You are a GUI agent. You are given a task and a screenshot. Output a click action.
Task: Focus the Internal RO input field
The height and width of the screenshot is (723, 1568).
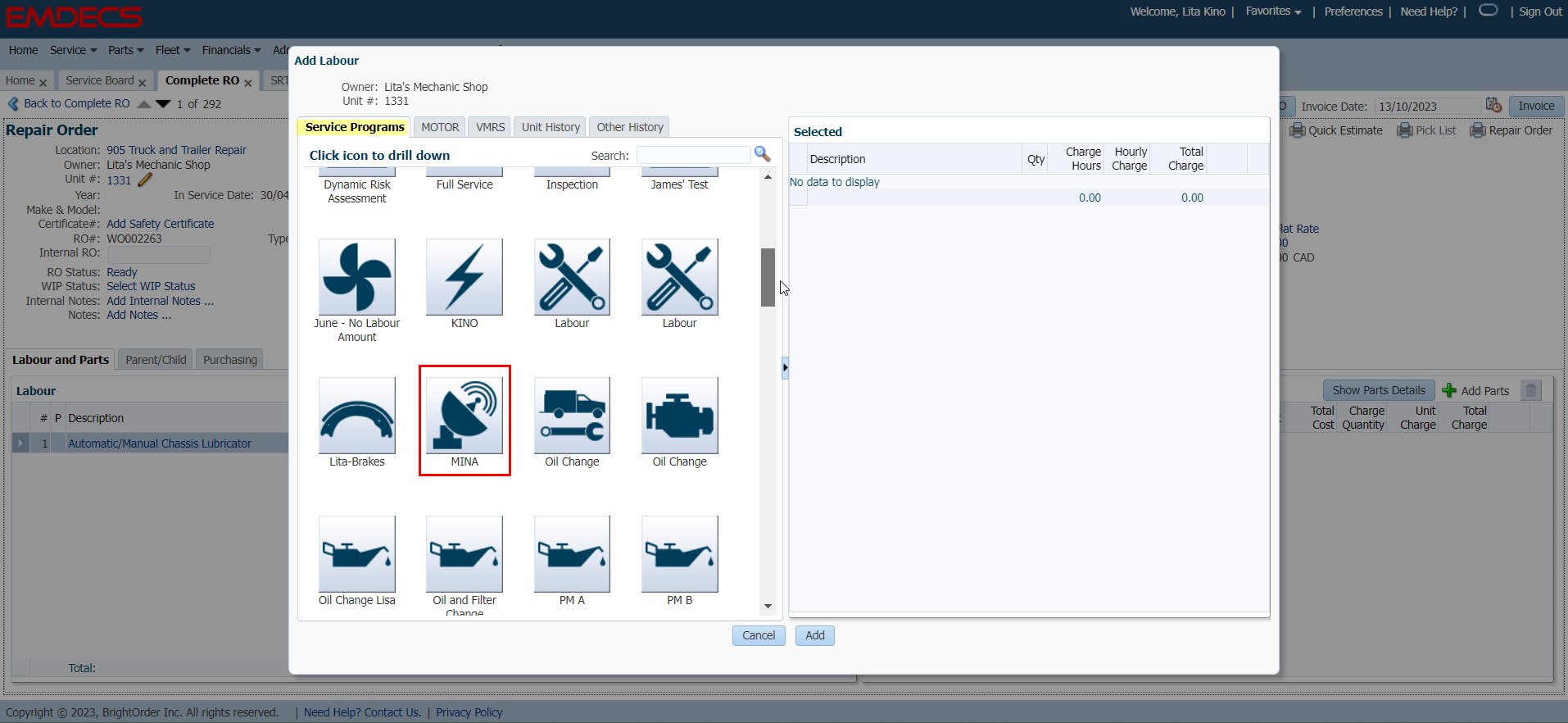(158, 255)
